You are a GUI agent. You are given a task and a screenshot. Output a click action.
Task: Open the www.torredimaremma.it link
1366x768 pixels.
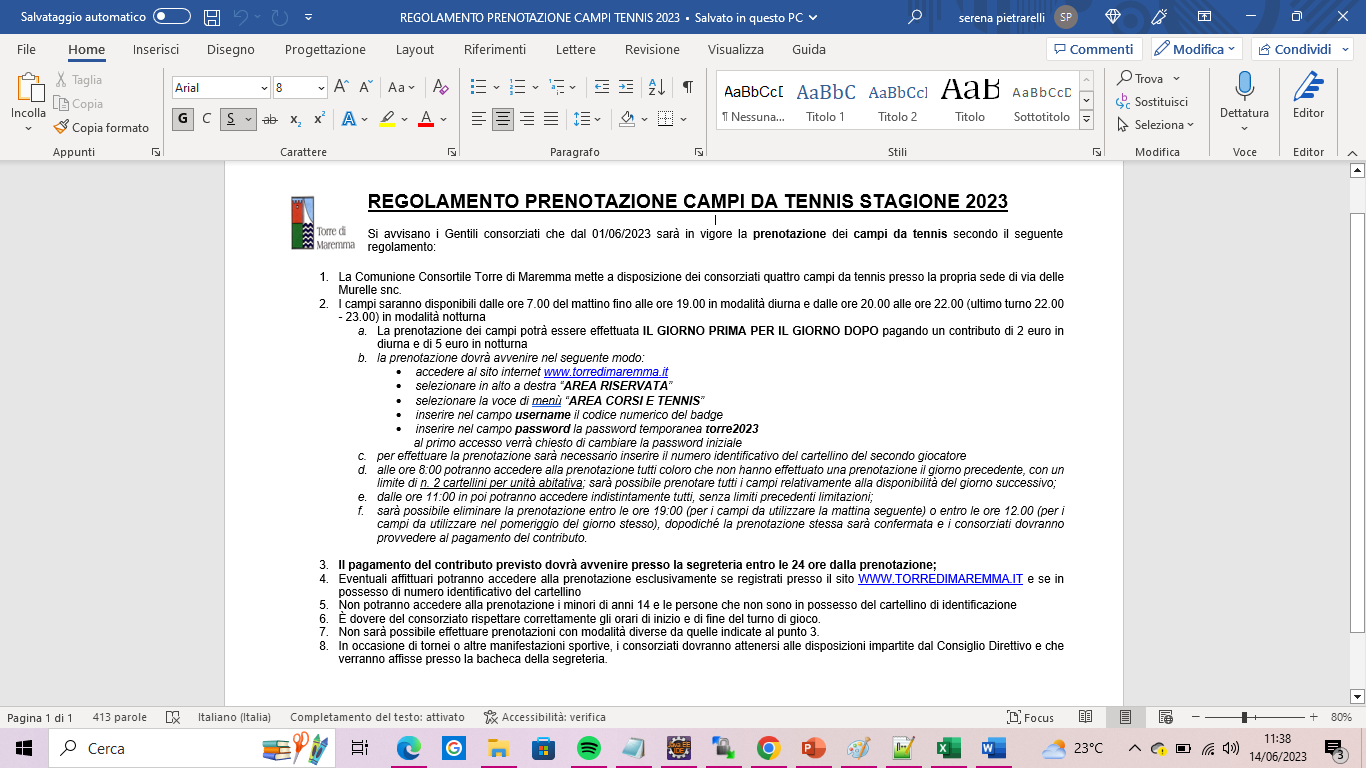pos(606,372)
